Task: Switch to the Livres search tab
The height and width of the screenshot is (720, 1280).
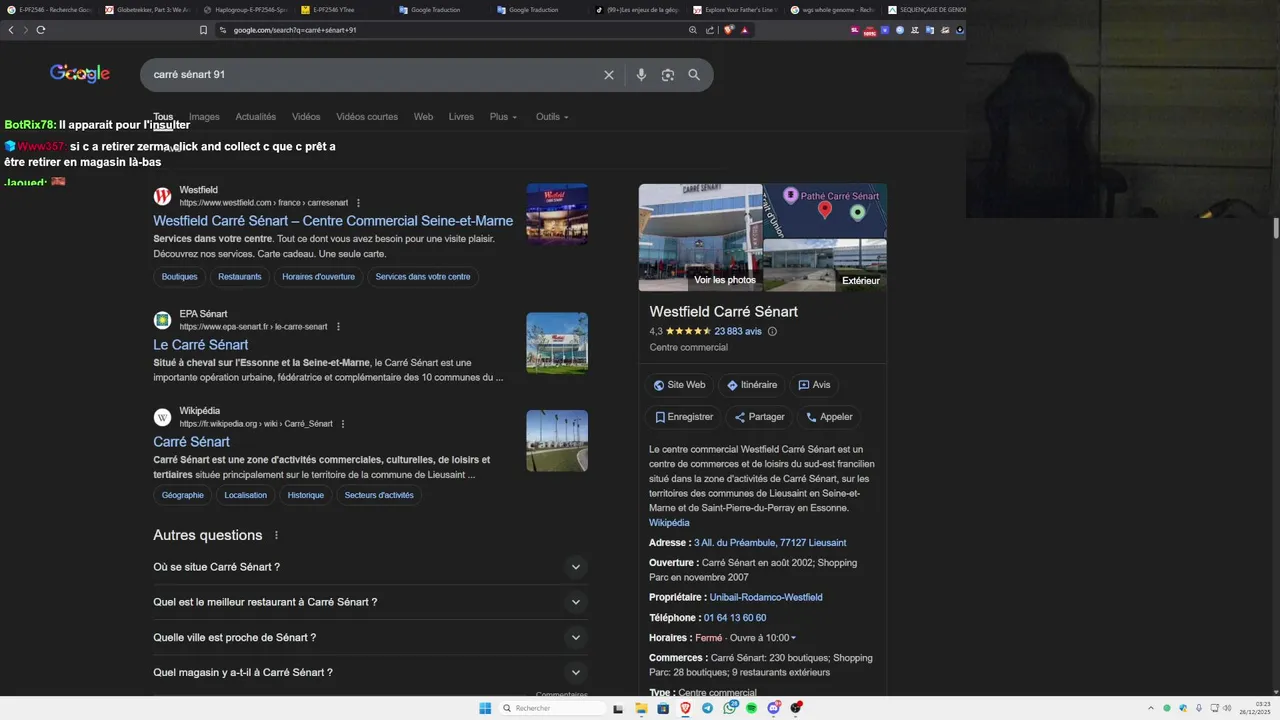Action: [461, 117]
